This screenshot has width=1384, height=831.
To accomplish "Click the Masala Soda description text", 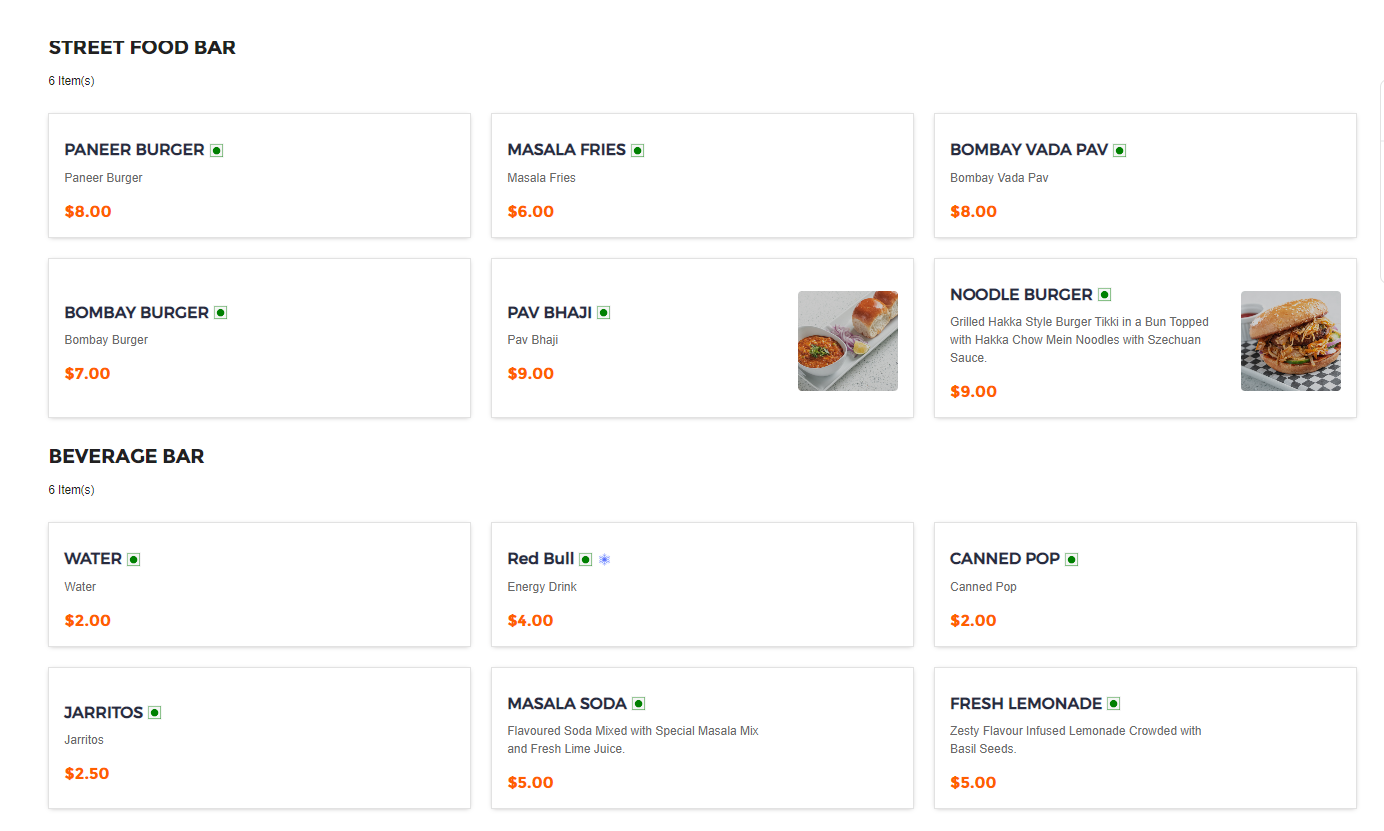I will tap(632, 740).
